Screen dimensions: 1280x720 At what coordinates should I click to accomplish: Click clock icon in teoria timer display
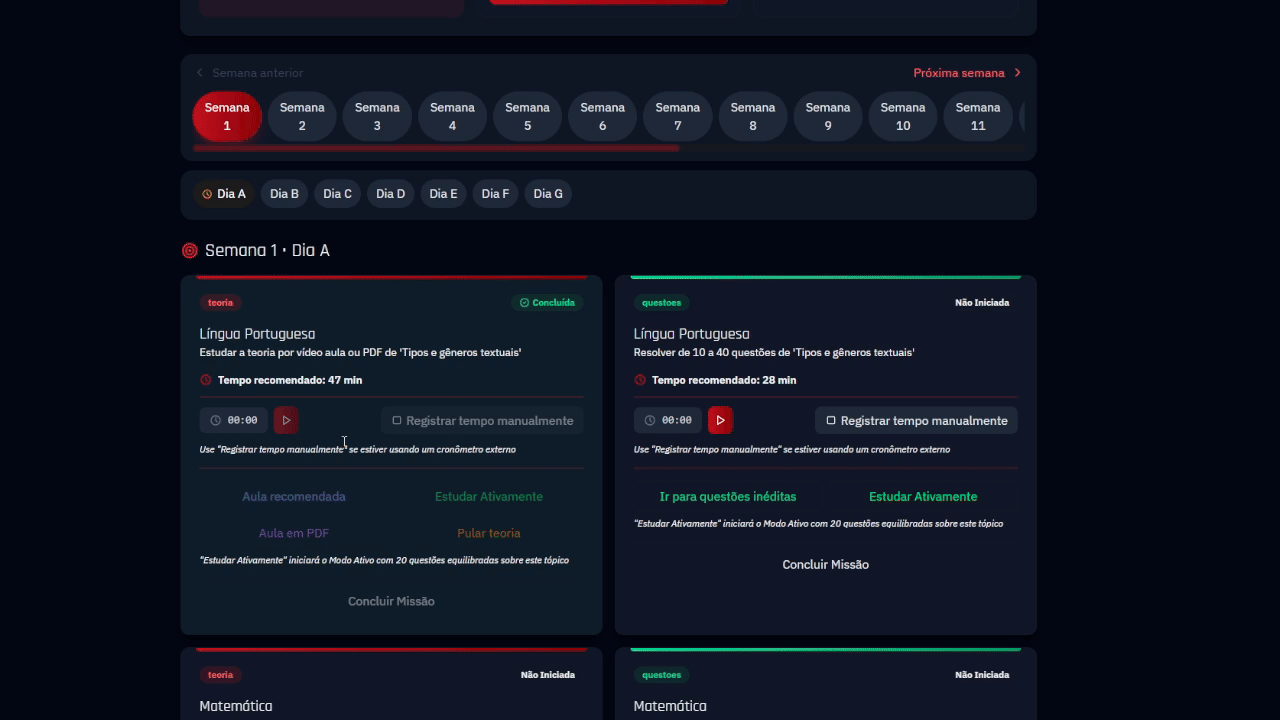[215, 421]
